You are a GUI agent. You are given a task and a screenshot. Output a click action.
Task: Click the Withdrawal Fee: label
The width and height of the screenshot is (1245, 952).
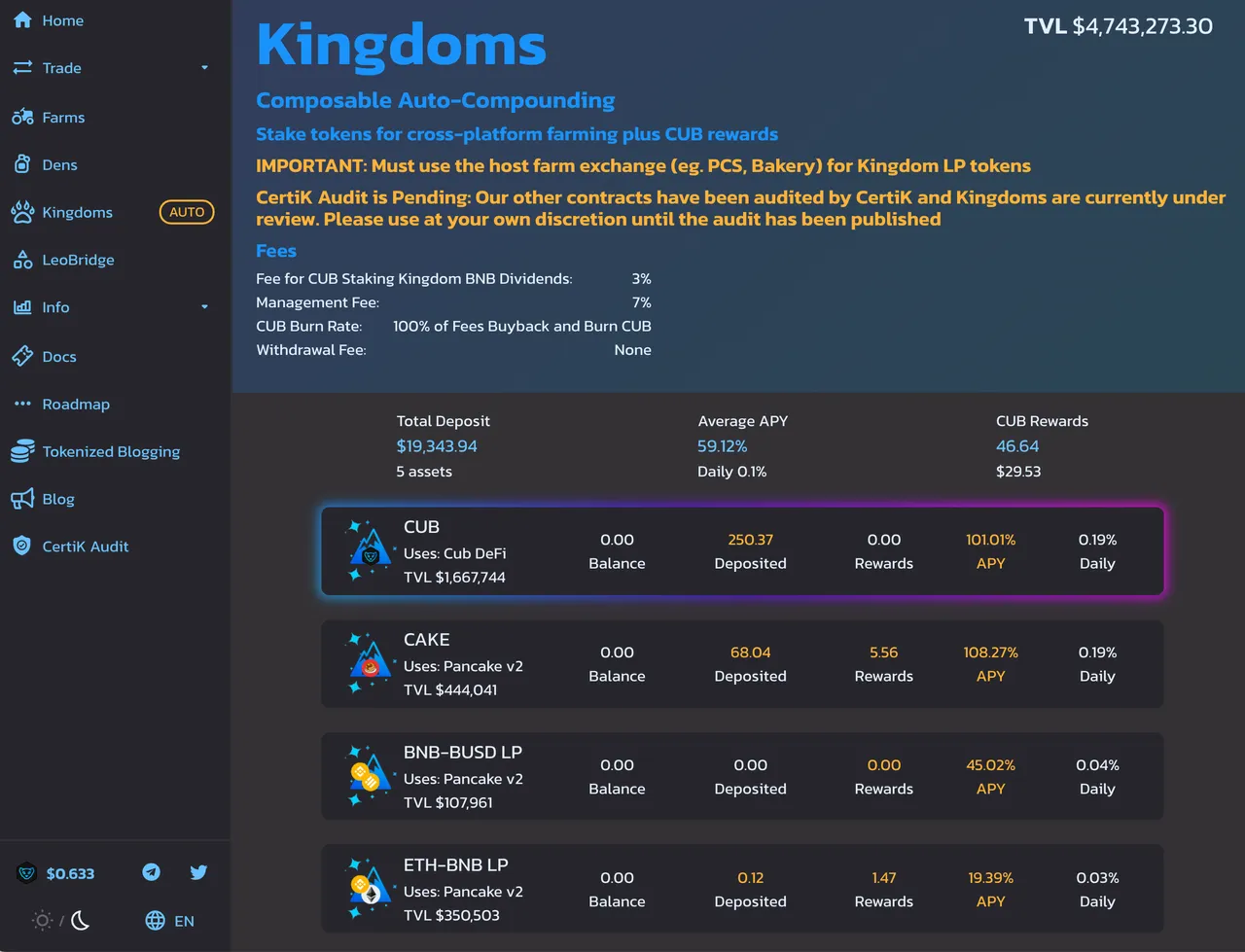[x=311, y=350]
